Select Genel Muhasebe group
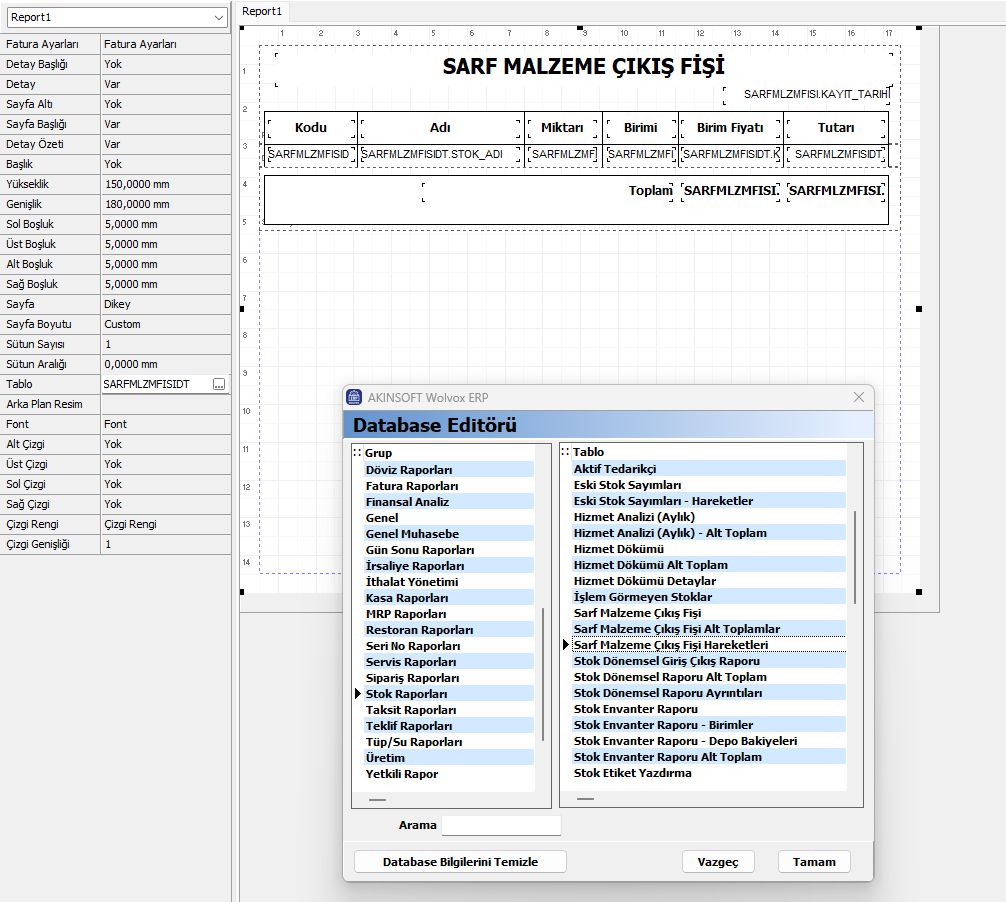This screenshot has height=902, width=1006. tap(449, 534)
